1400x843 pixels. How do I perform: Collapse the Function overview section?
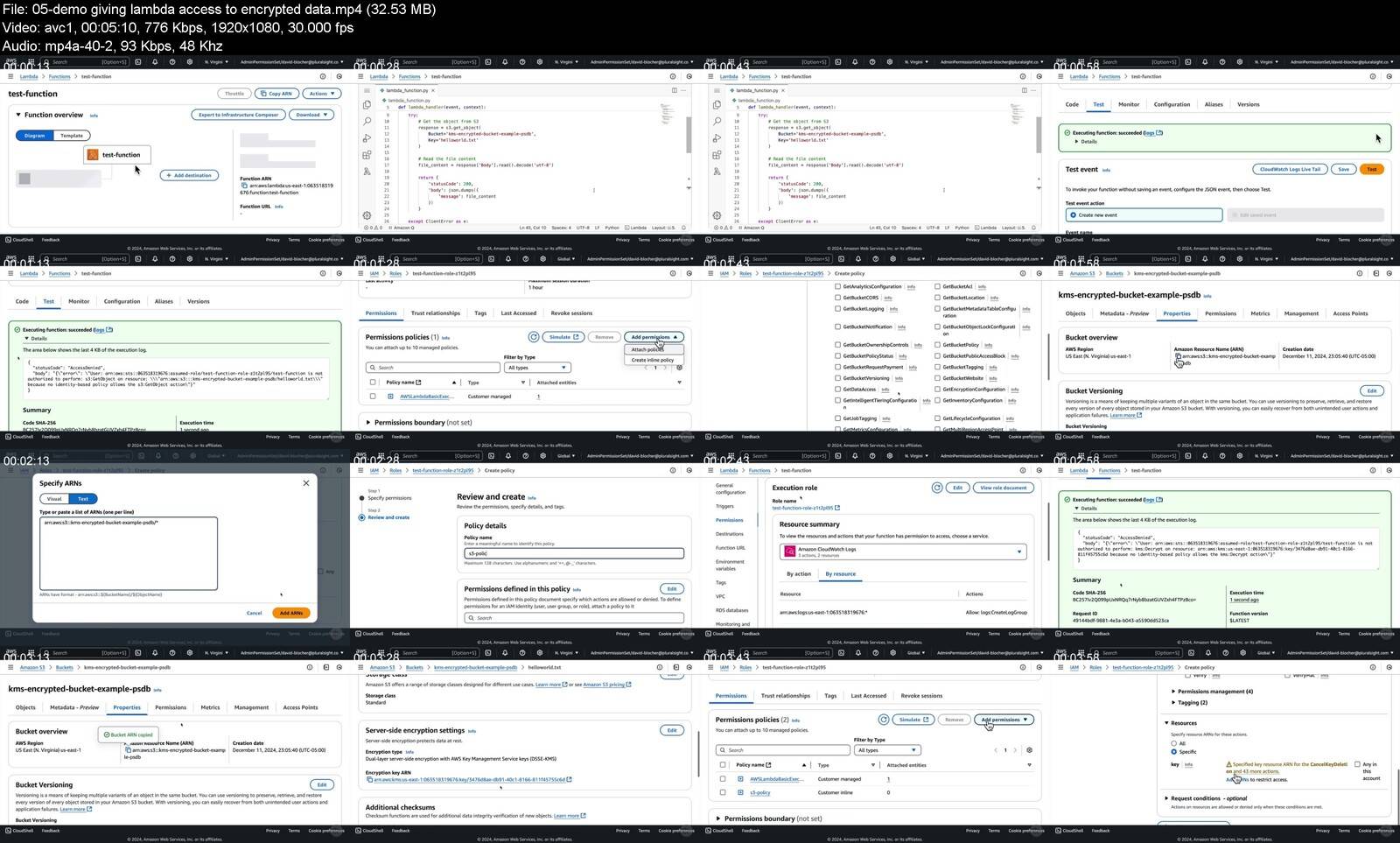coord(17,115)
